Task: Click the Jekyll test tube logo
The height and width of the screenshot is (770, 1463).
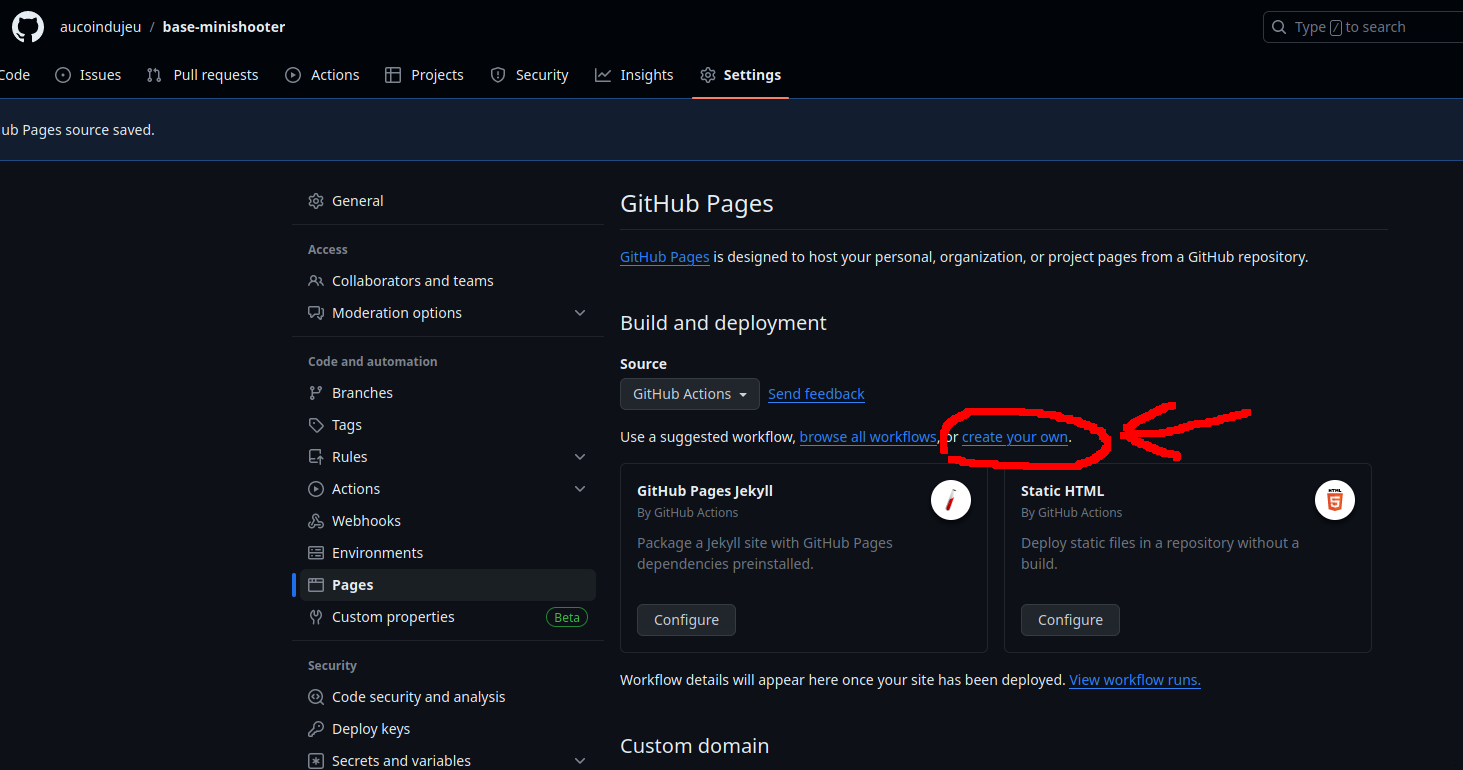Action: [x=951, y=499]
